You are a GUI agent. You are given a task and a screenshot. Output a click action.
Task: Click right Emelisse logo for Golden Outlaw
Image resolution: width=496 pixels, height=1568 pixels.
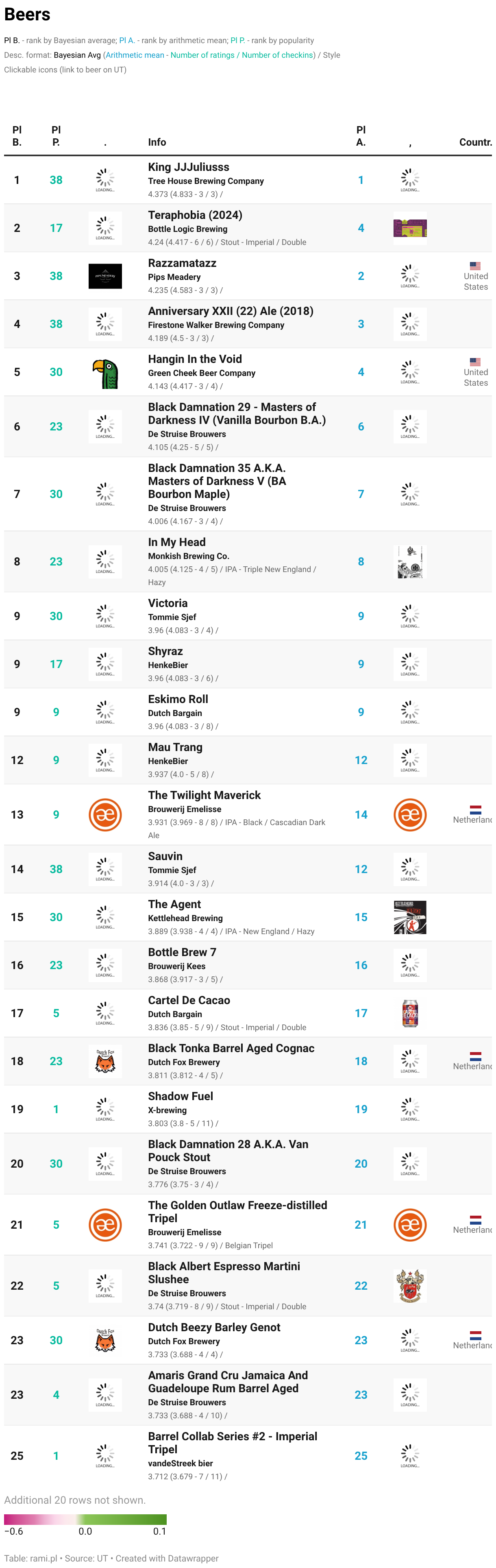[x=410, y=1225]
